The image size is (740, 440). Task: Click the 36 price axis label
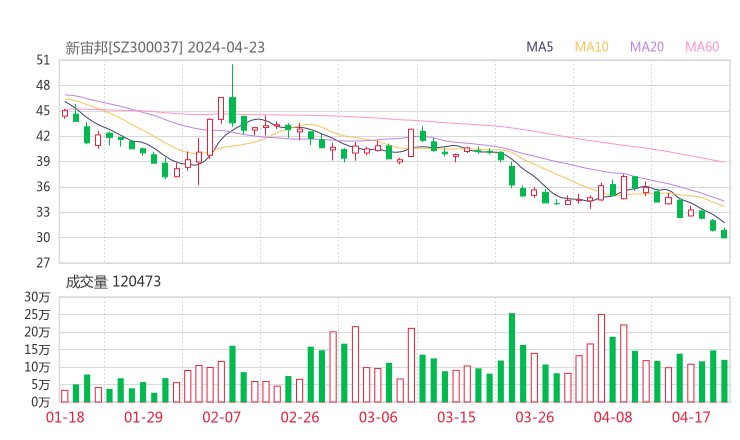(43, 187)
